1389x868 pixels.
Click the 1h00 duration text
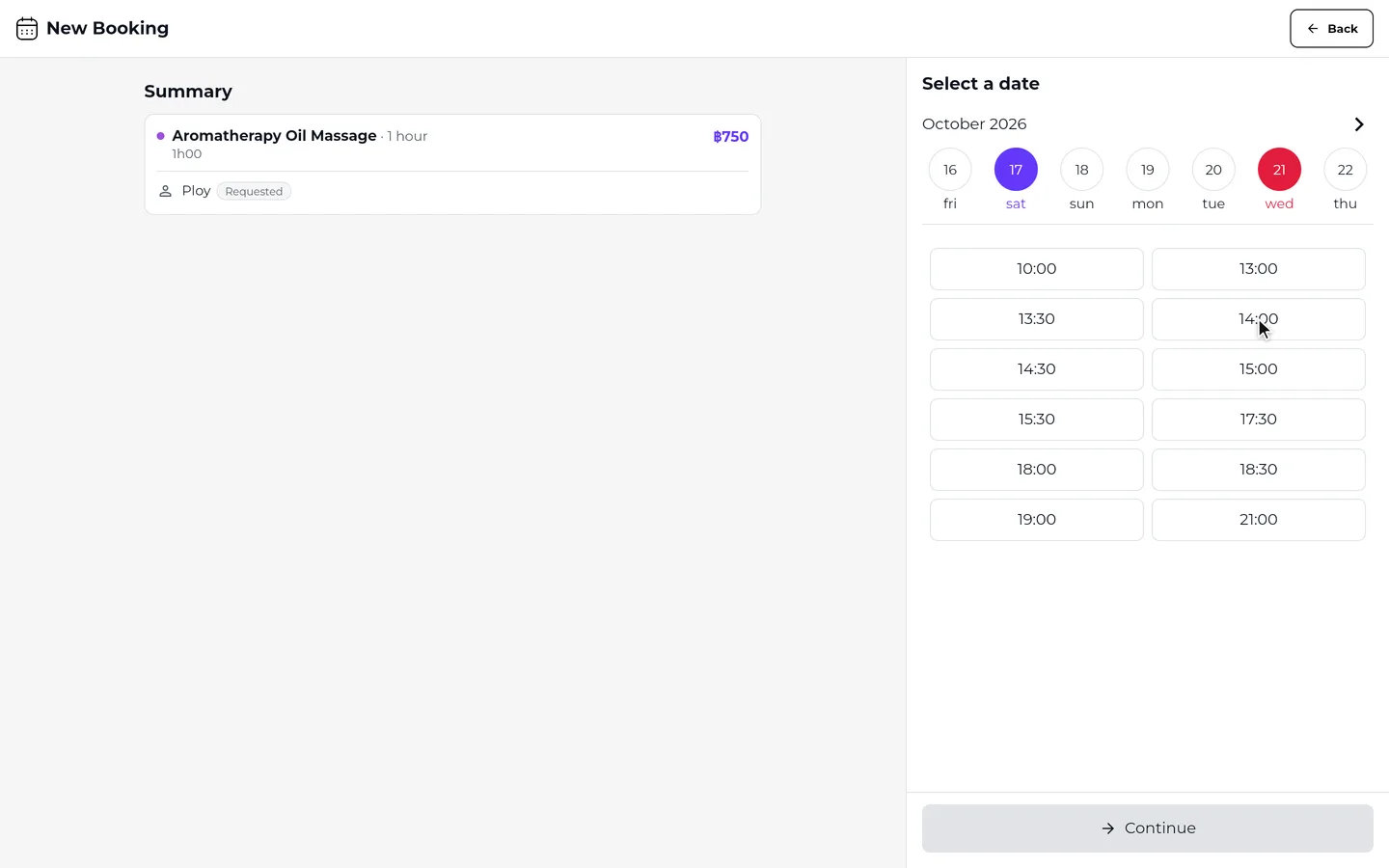pyautogui.click(x=187, y=154)
